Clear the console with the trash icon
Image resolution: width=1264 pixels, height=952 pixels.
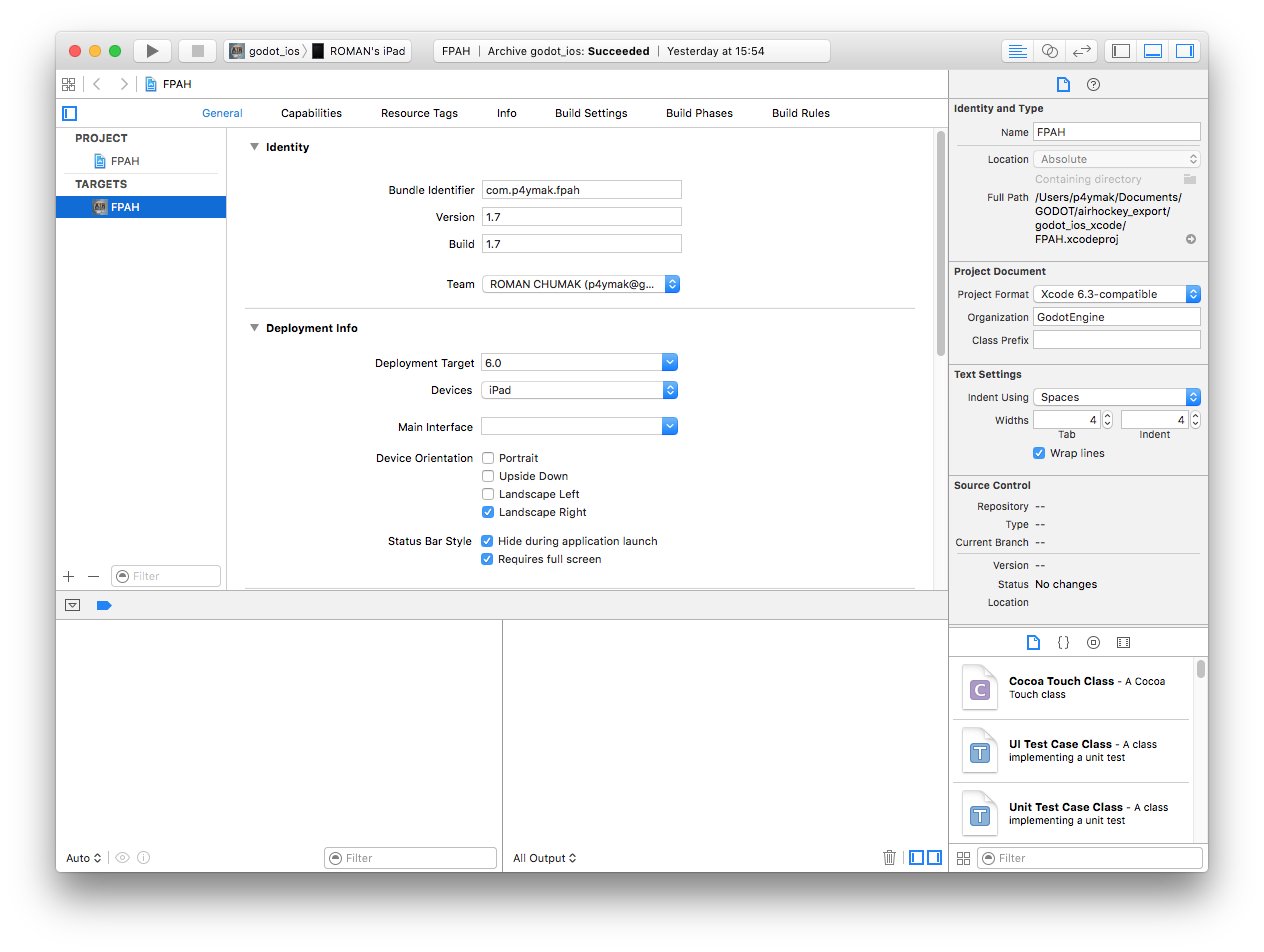point(889,857)
